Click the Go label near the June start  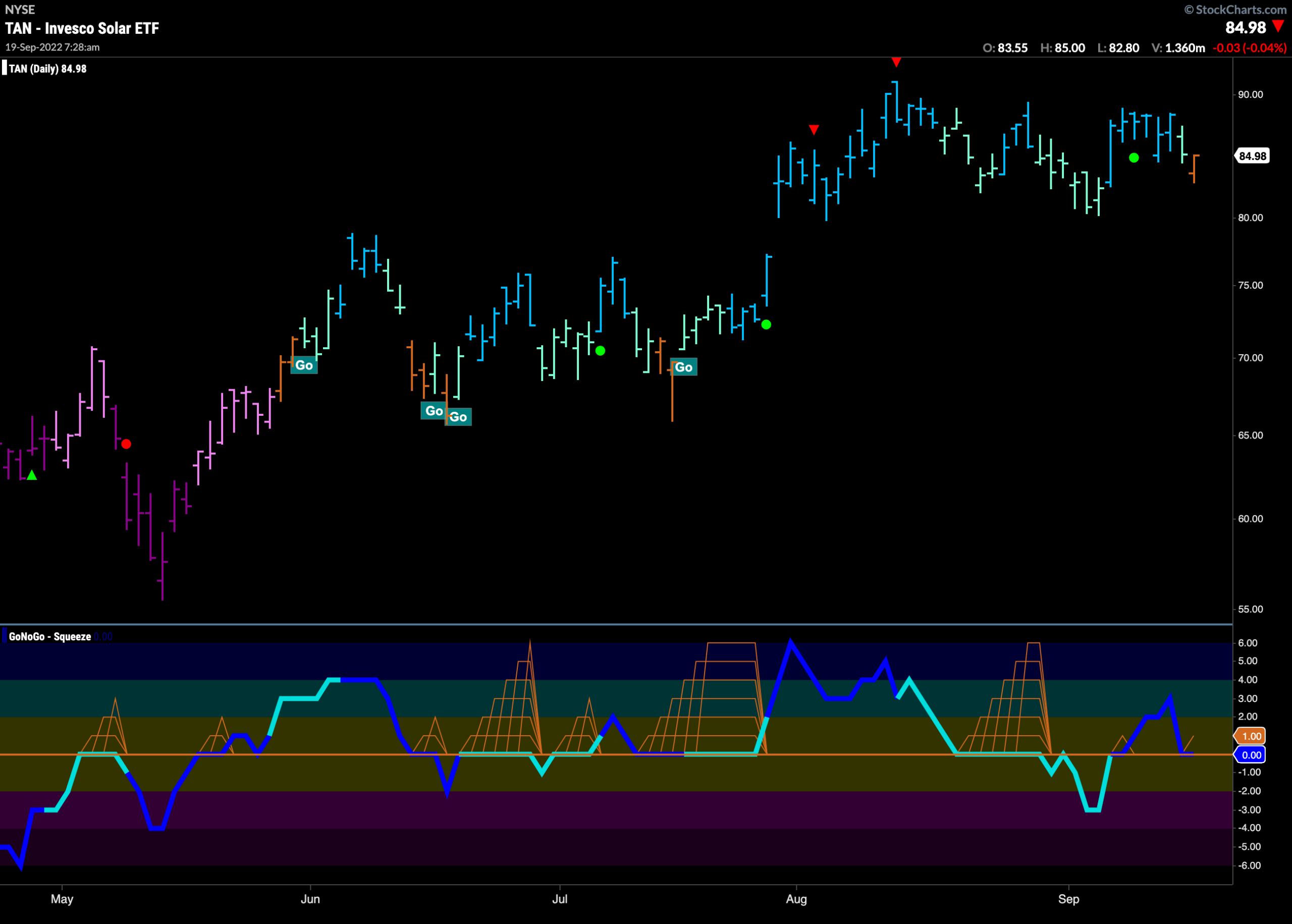304,365
